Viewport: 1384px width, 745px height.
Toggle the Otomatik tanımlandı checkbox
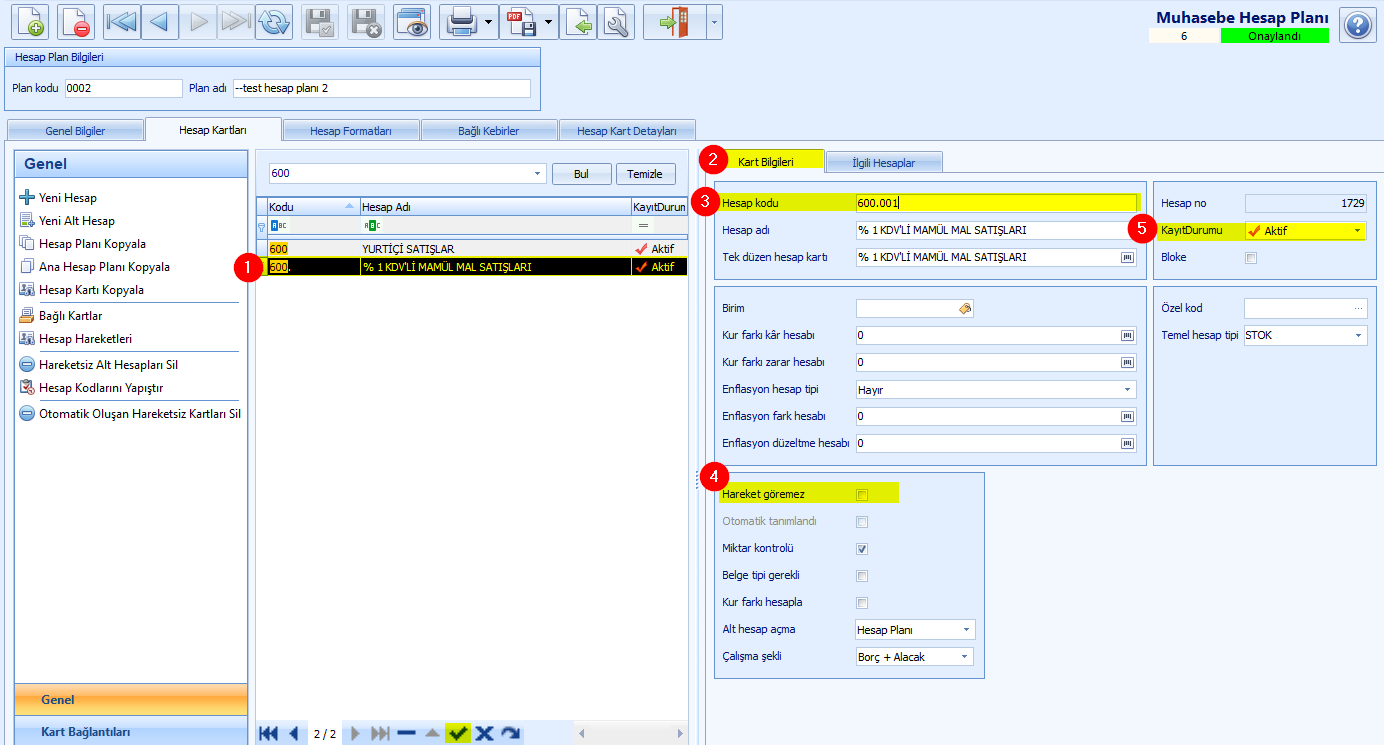pos(862,522)
